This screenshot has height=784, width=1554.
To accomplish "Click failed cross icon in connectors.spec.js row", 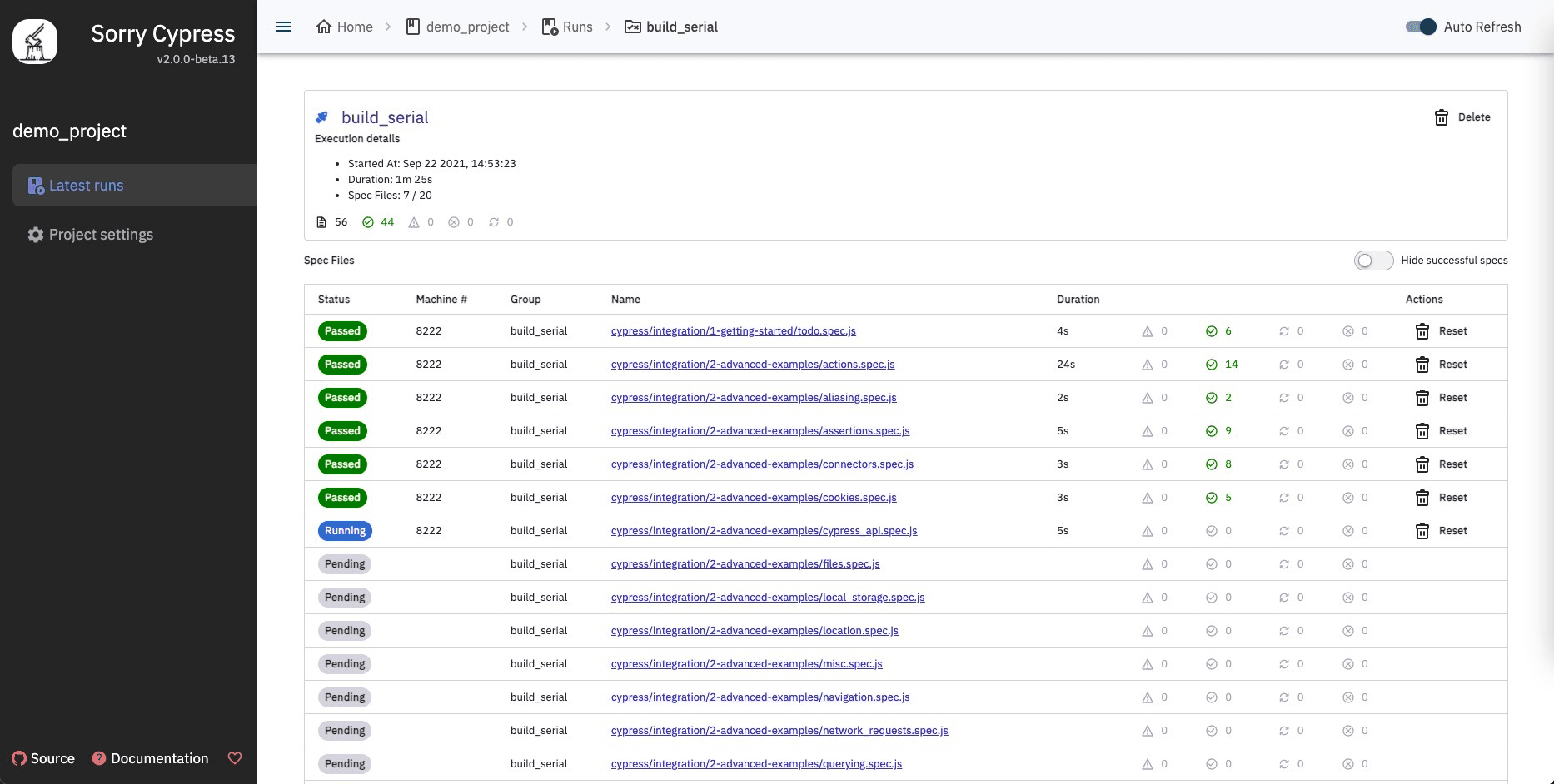I will 1348,464.
